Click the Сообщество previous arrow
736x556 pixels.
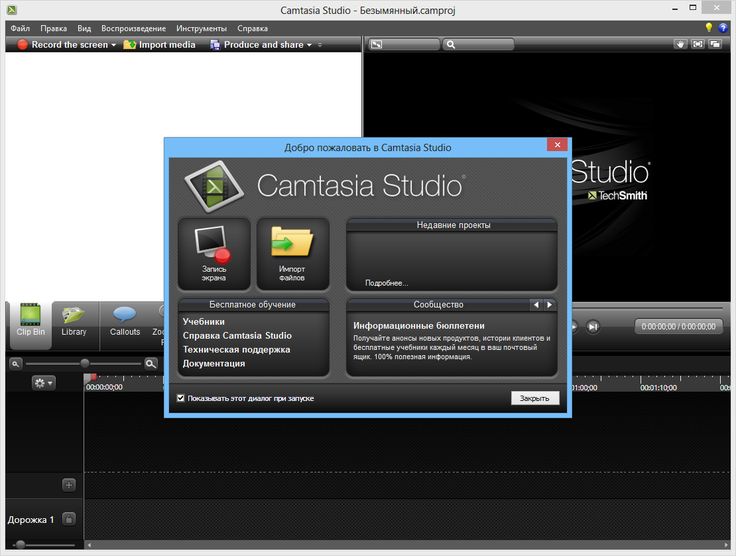536,305
